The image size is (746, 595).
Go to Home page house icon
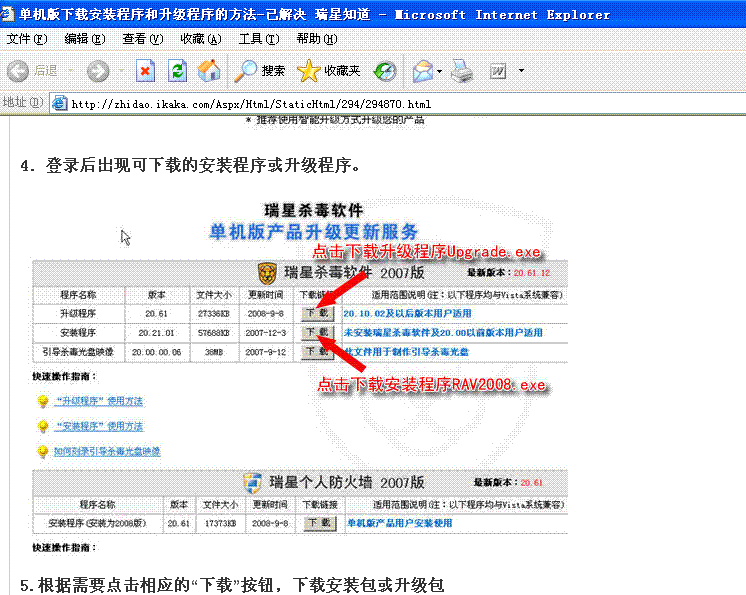point(209,71)
